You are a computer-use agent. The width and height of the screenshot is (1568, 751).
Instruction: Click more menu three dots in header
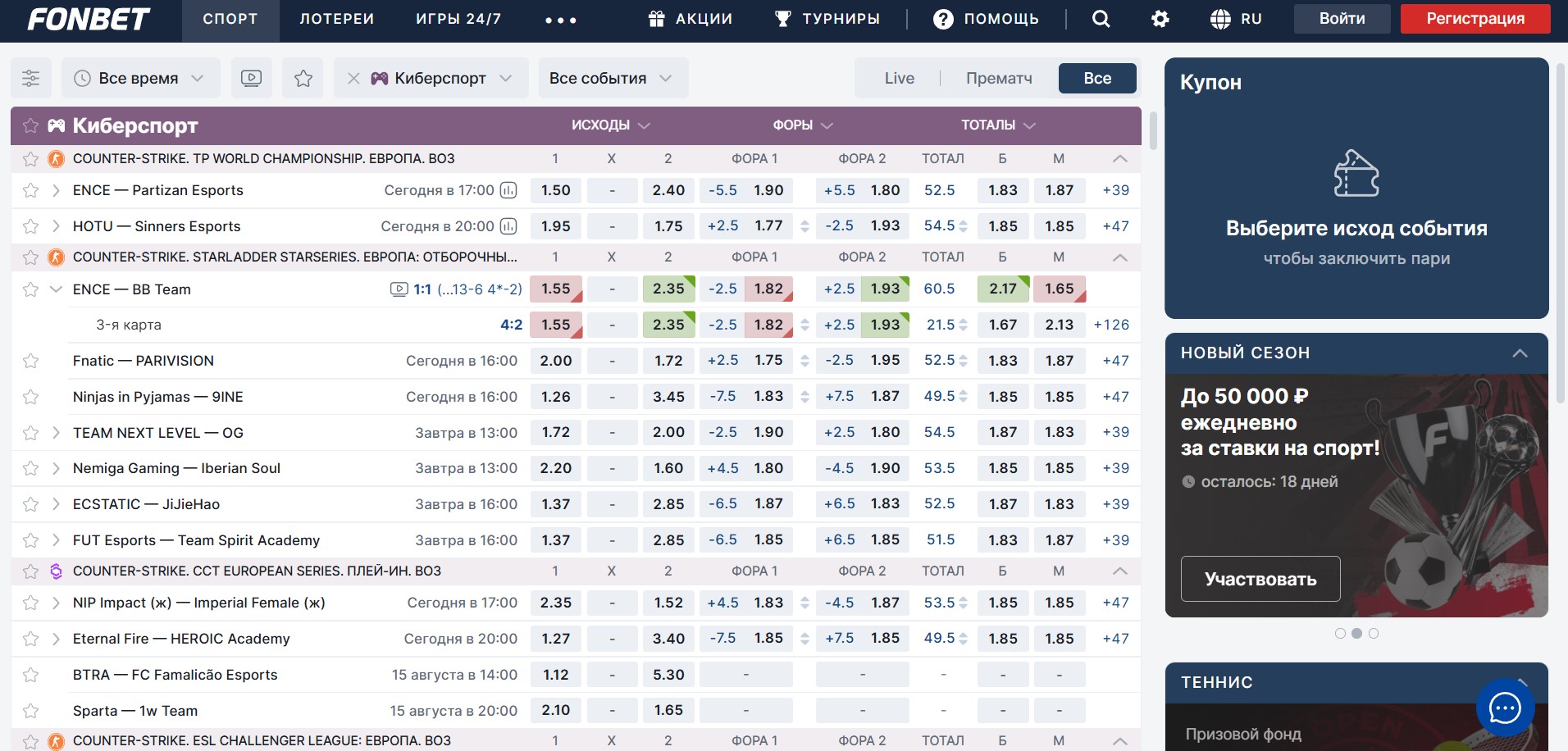[x=561, y=20]
